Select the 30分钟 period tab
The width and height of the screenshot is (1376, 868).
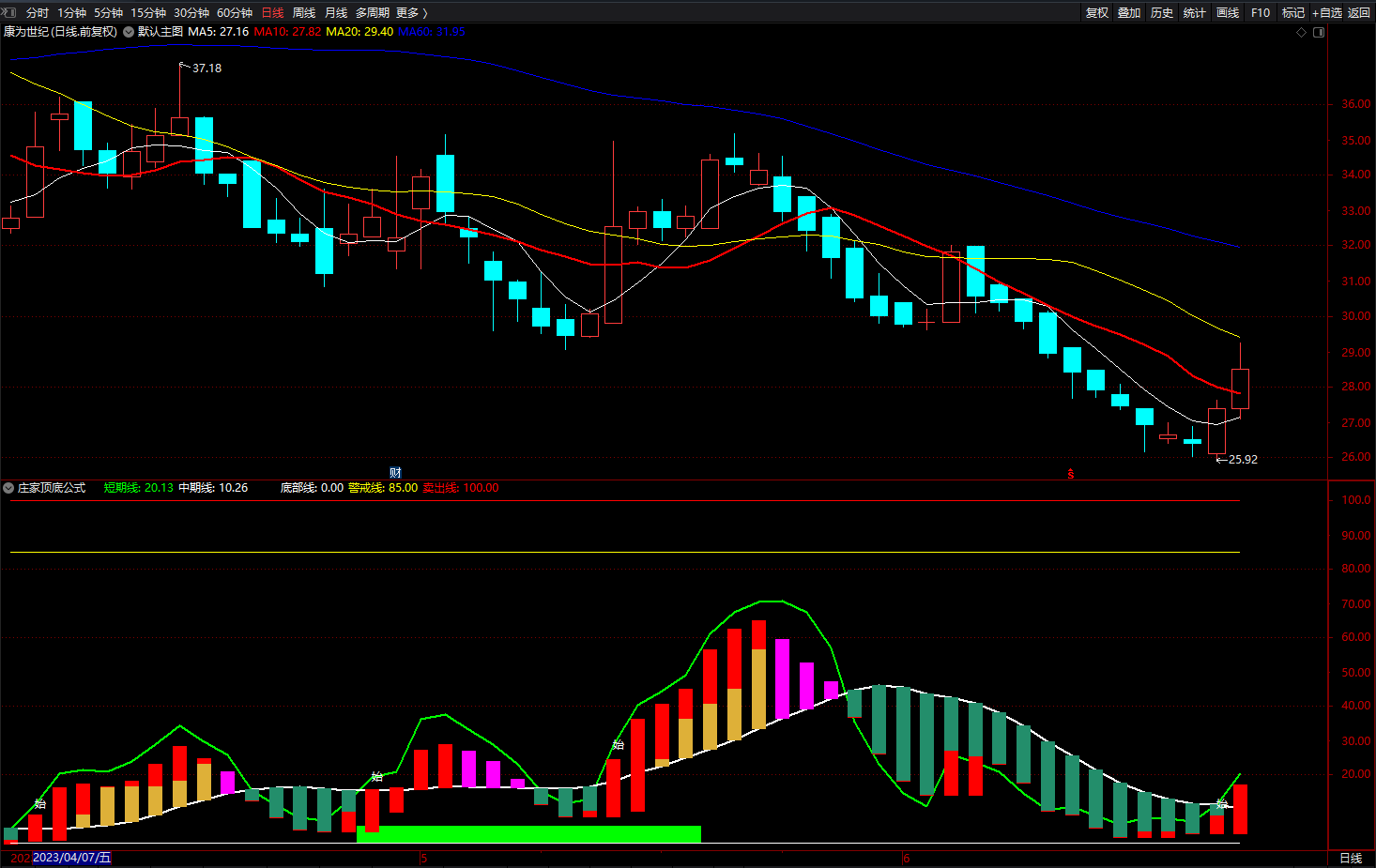pos(191,12)
